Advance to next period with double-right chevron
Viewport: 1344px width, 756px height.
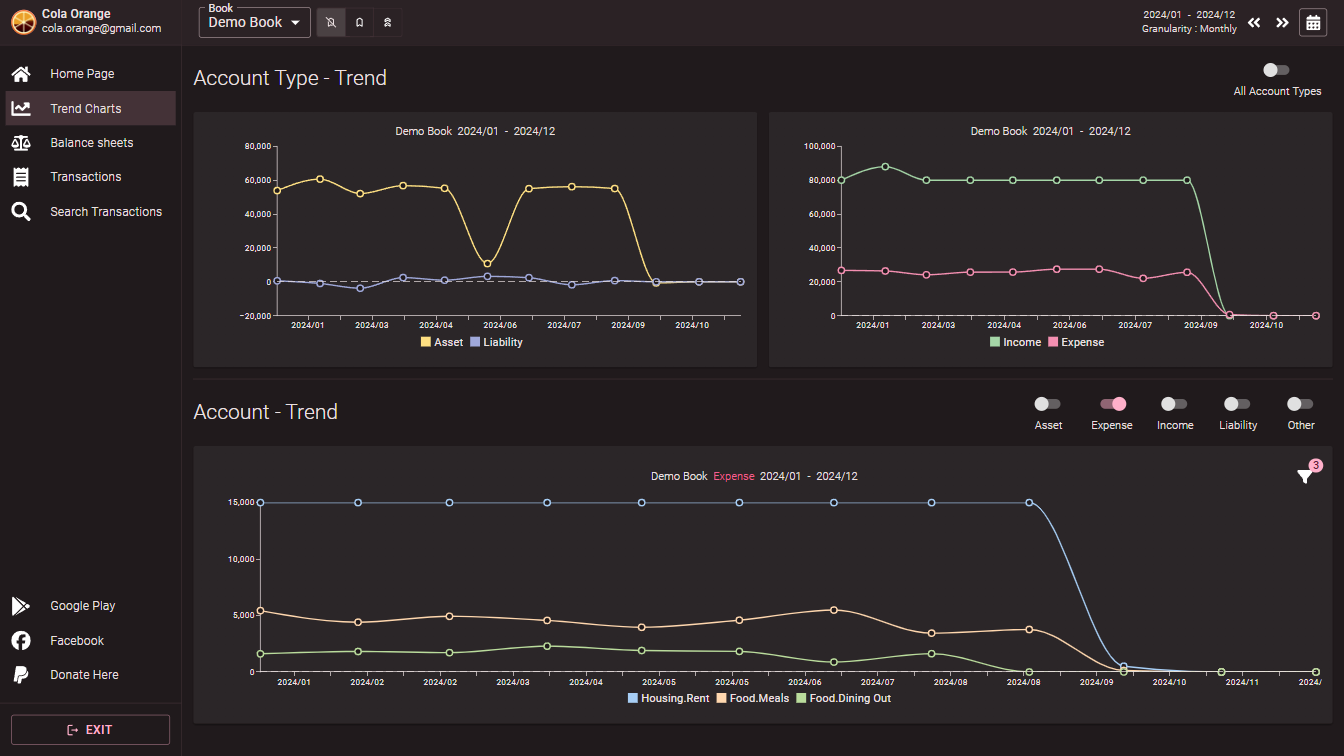pos(1282,22)
